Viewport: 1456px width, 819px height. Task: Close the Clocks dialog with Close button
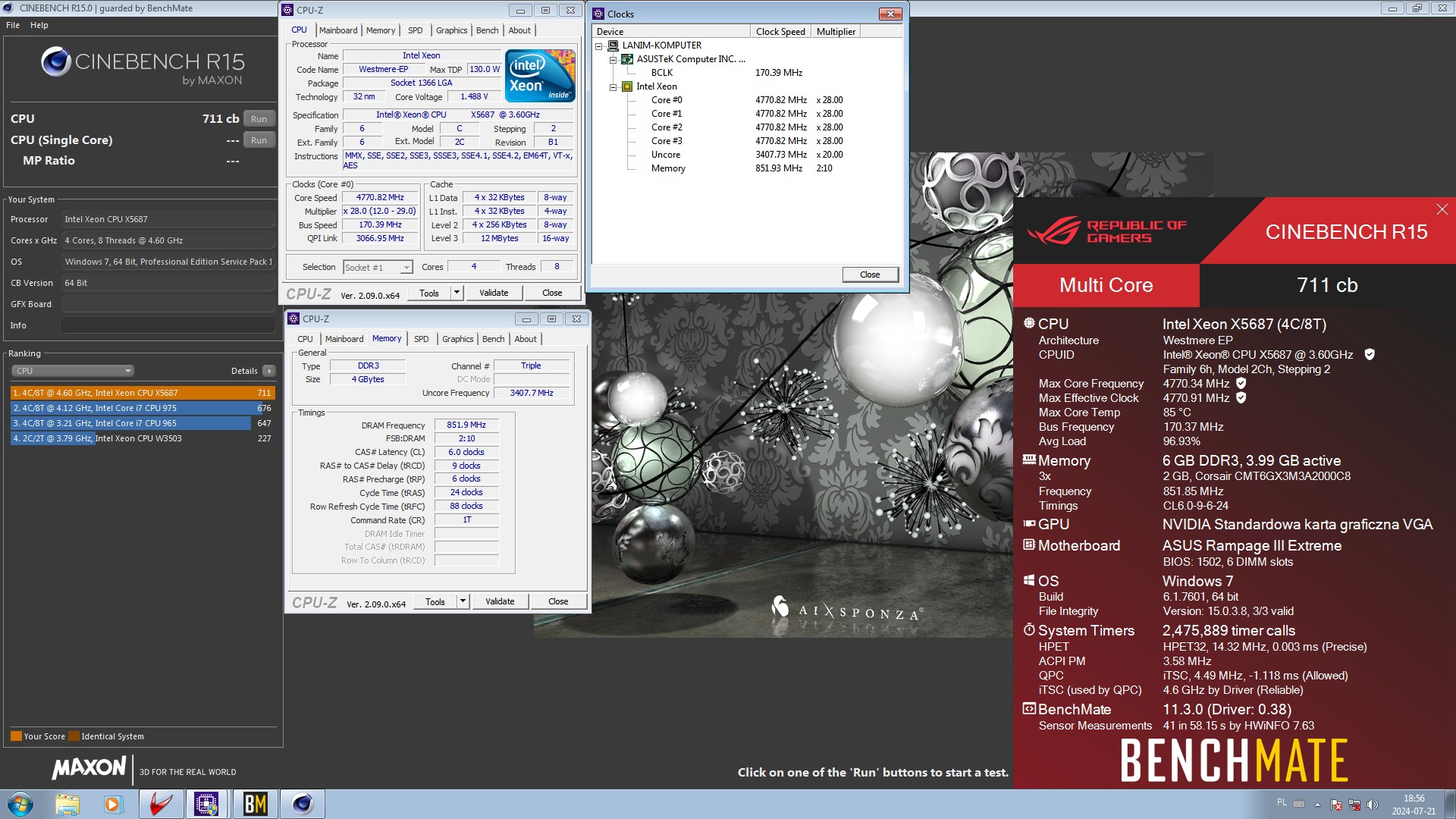870,275
